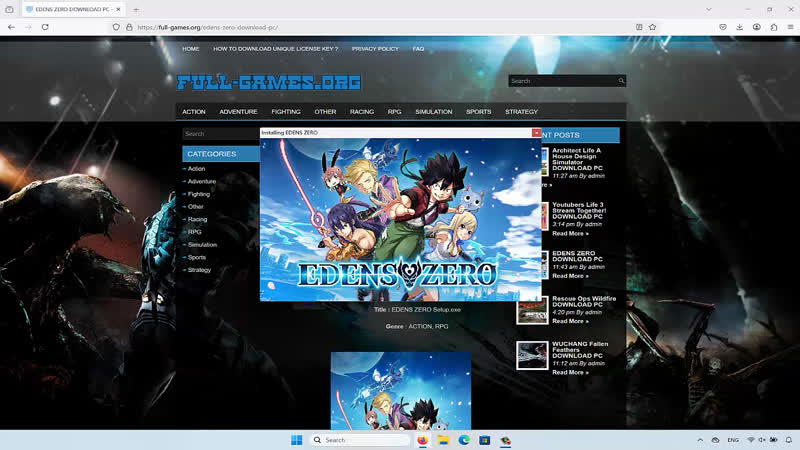Open the extensions puzzle icon
800x450 pixels.
(x=774, y=27)
